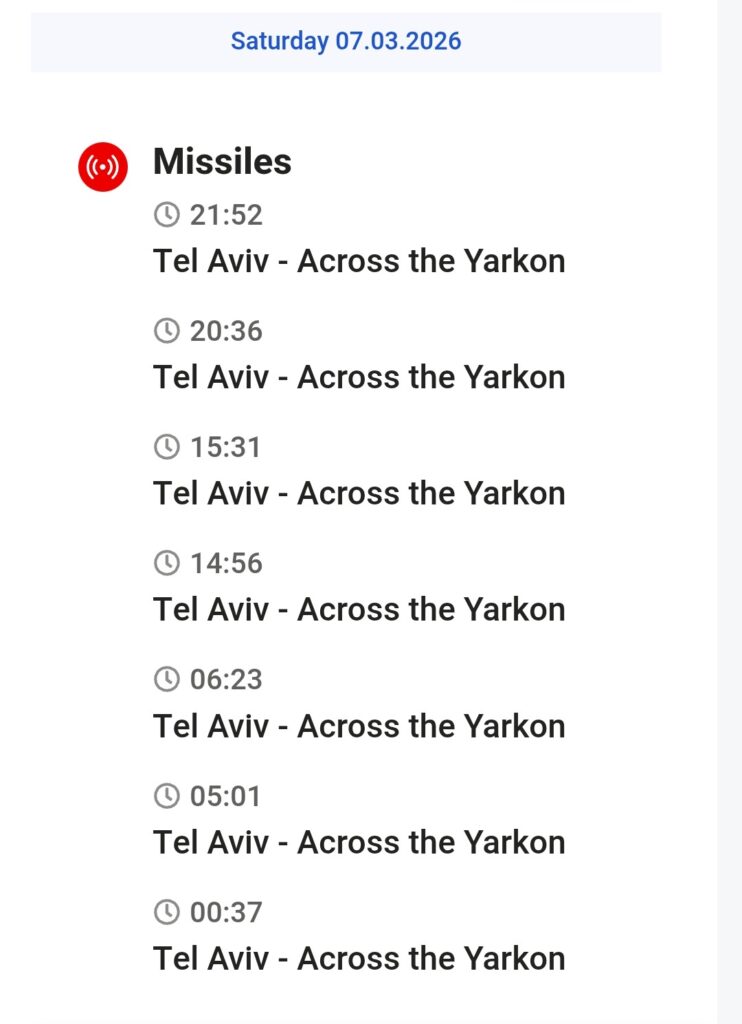Click the clock icon next to 06:23
This screenshot has height=1024, width=742.
tap(166, 679)
